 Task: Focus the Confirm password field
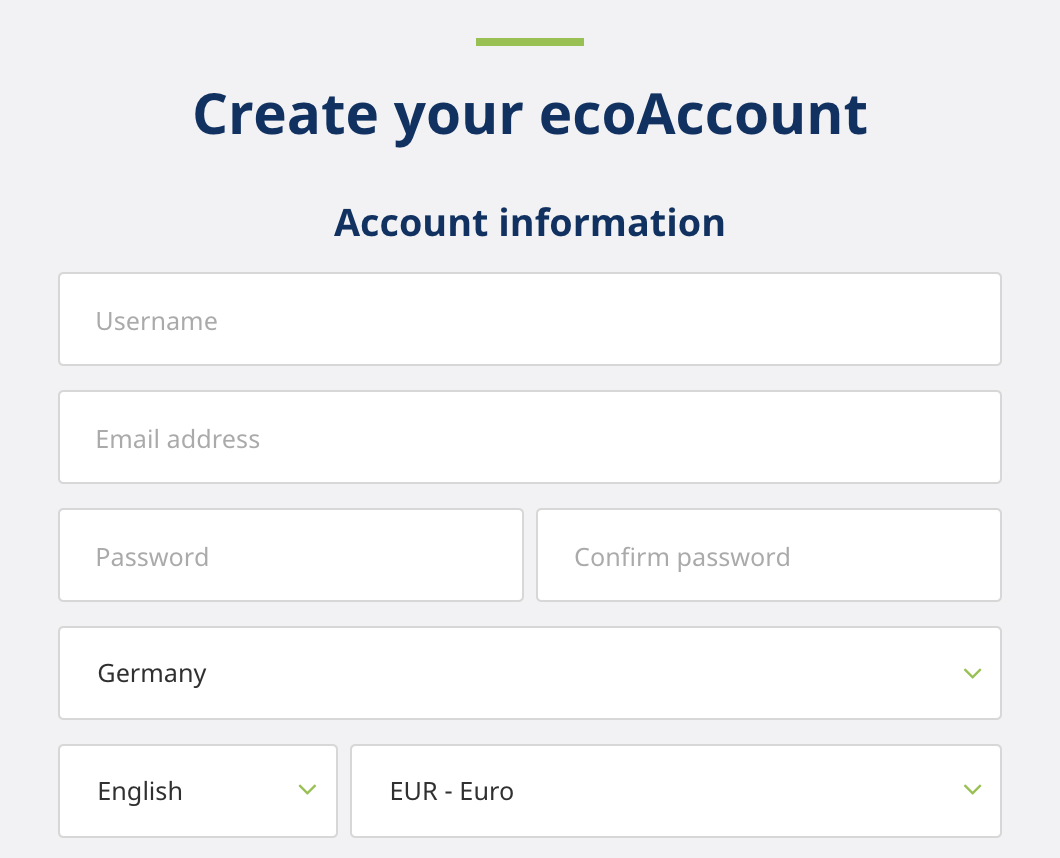[x=768, y=555]
